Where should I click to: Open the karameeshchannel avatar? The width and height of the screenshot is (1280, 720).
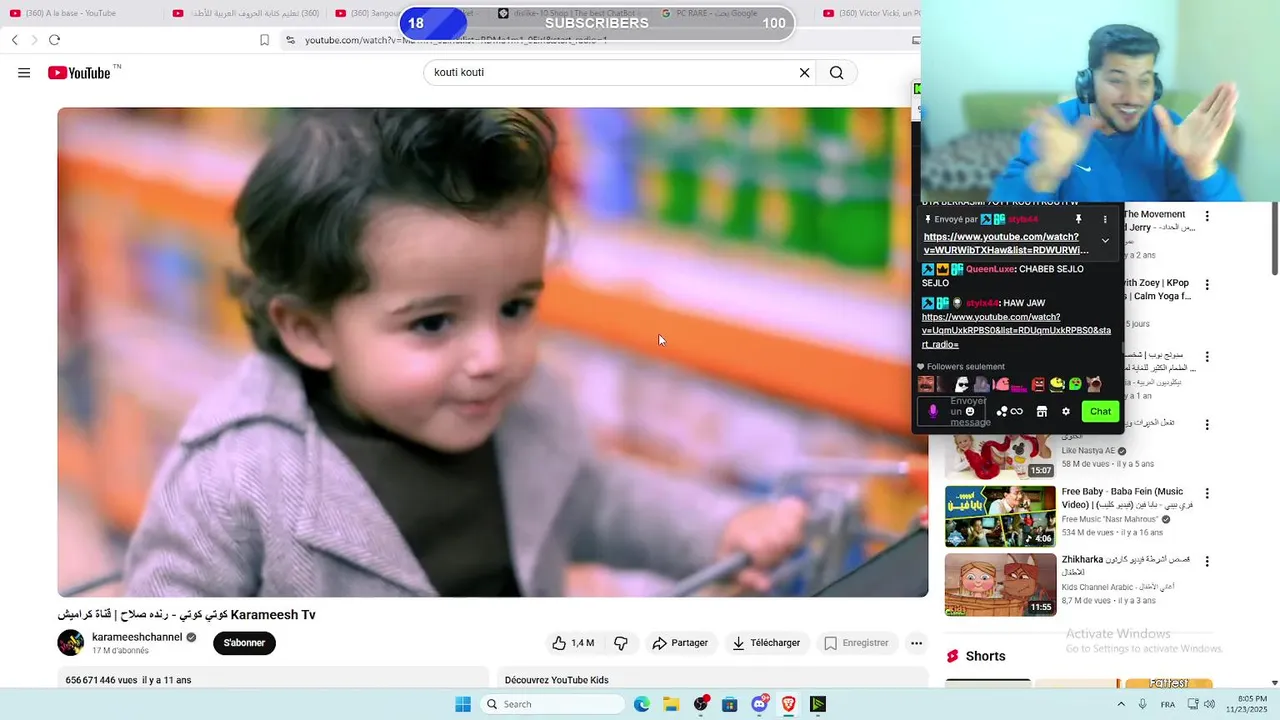(x=71, y=643)
